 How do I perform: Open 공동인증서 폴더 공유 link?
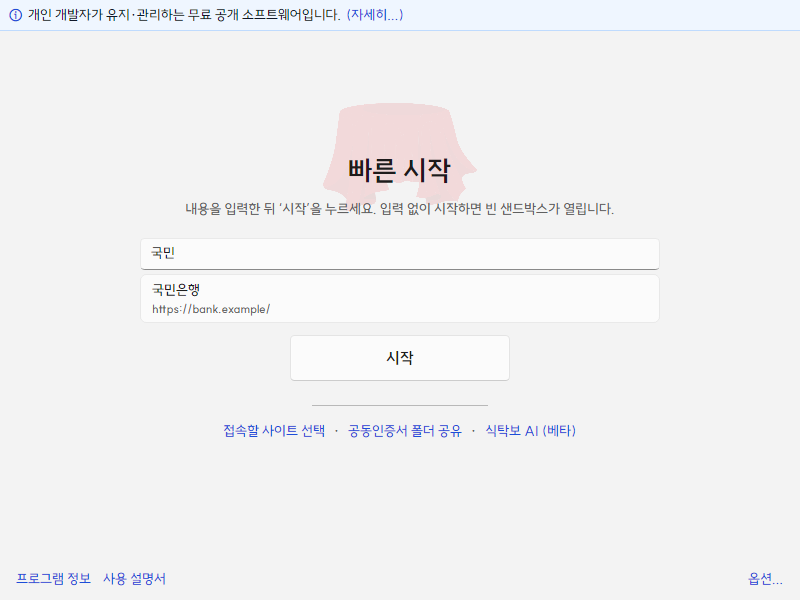point(405,431)
